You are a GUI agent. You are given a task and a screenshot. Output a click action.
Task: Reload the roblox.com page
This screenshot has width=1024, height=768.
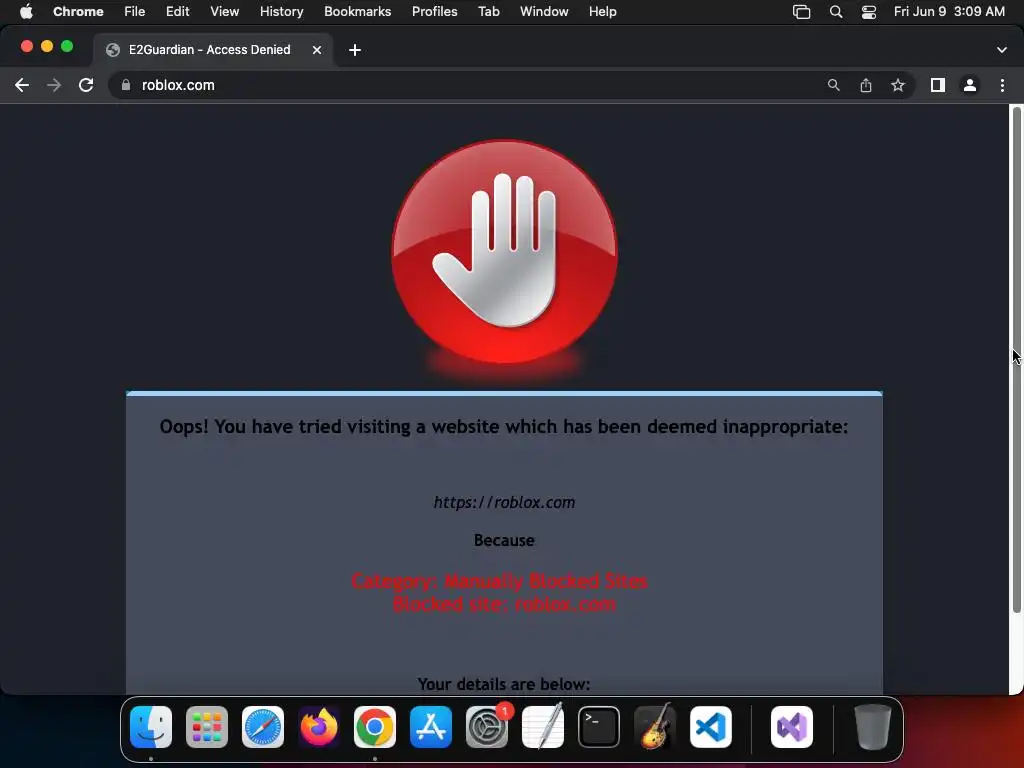tap(86, 85)
